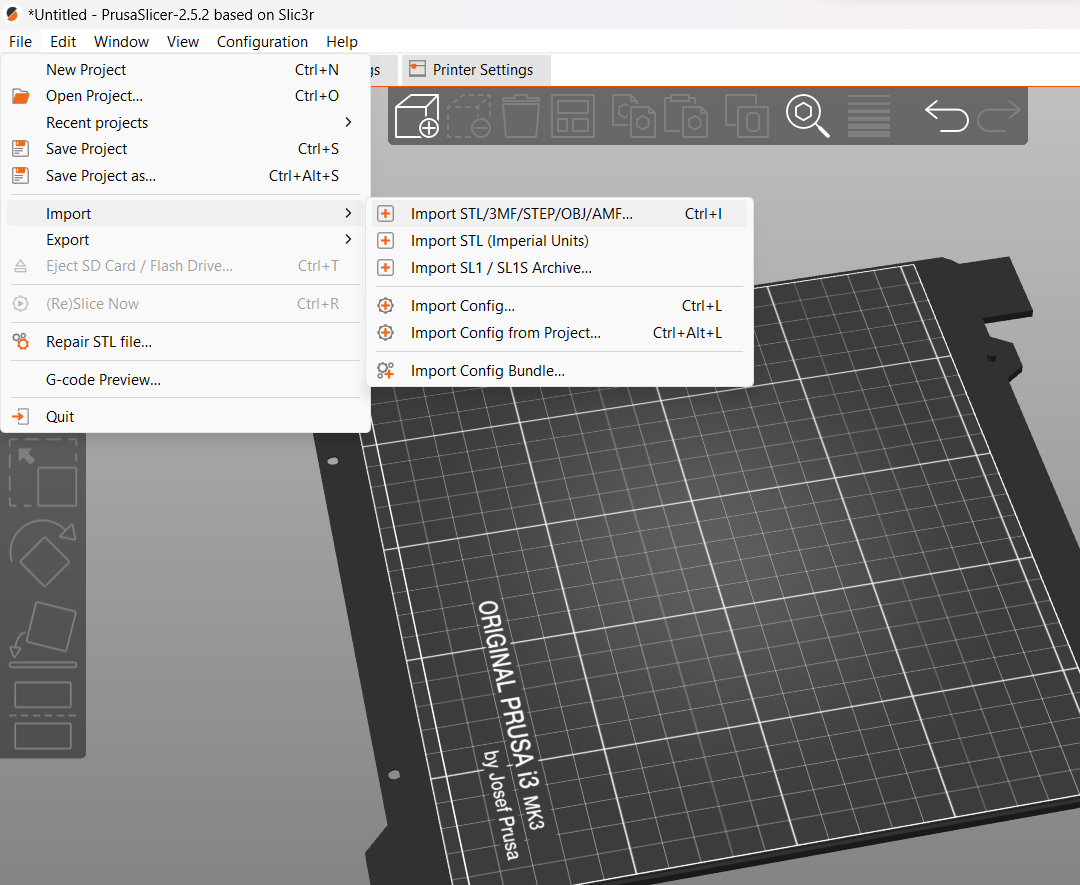Select the Arrange toolbar icon
Screen dimensions: 1080x885
click(x=572, y=116)
